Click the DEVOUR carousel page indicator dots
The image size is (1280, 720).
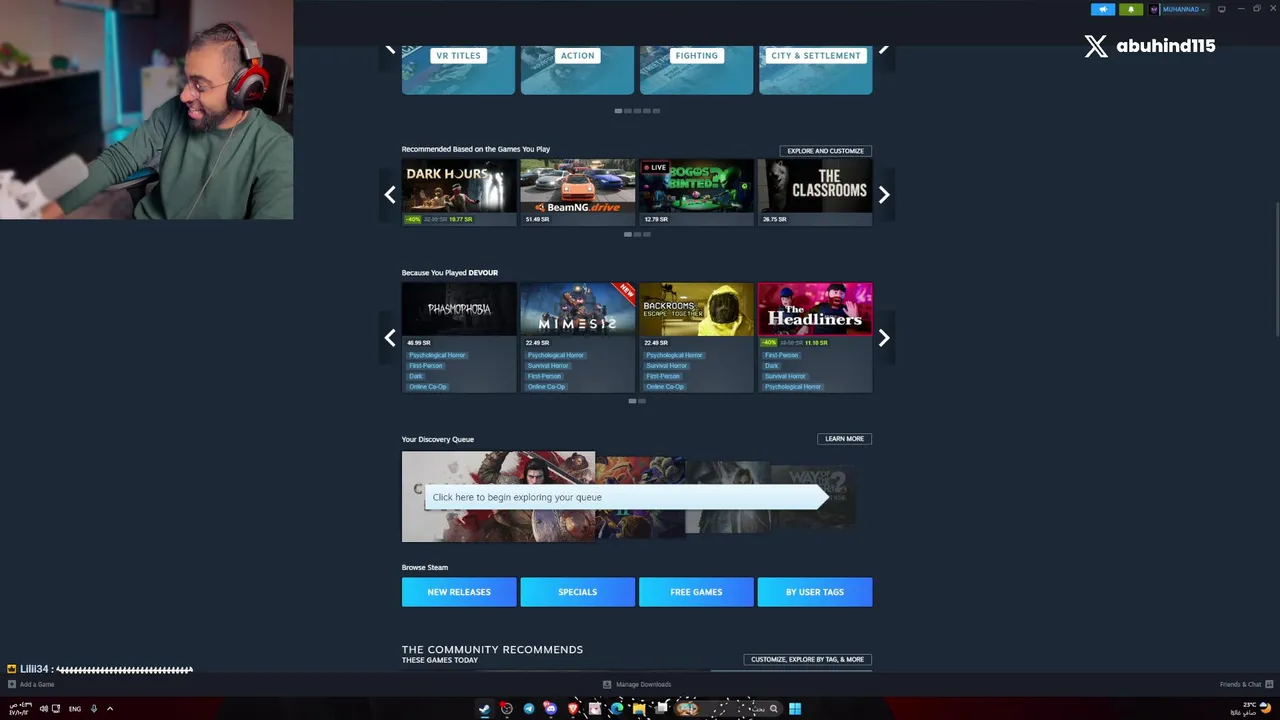637,401
